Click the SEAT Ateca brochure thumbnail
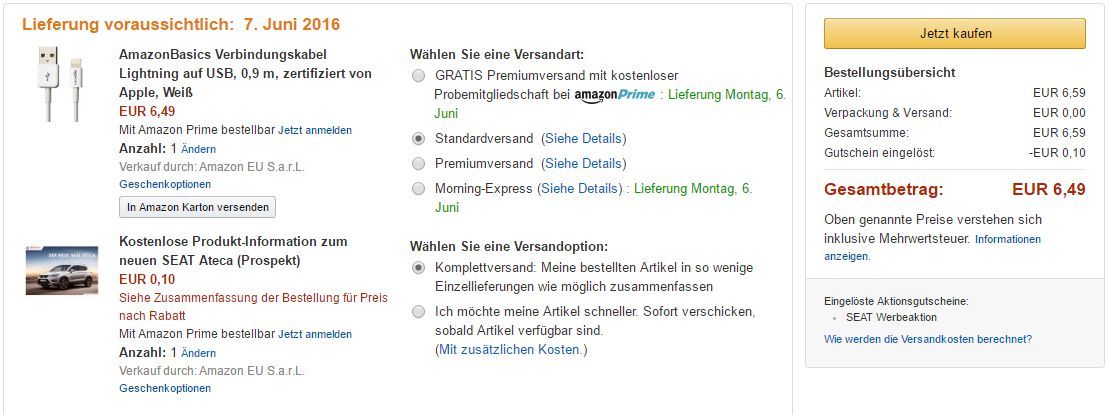The height and width of the screenshot is (415, 1109). point(62,271)
